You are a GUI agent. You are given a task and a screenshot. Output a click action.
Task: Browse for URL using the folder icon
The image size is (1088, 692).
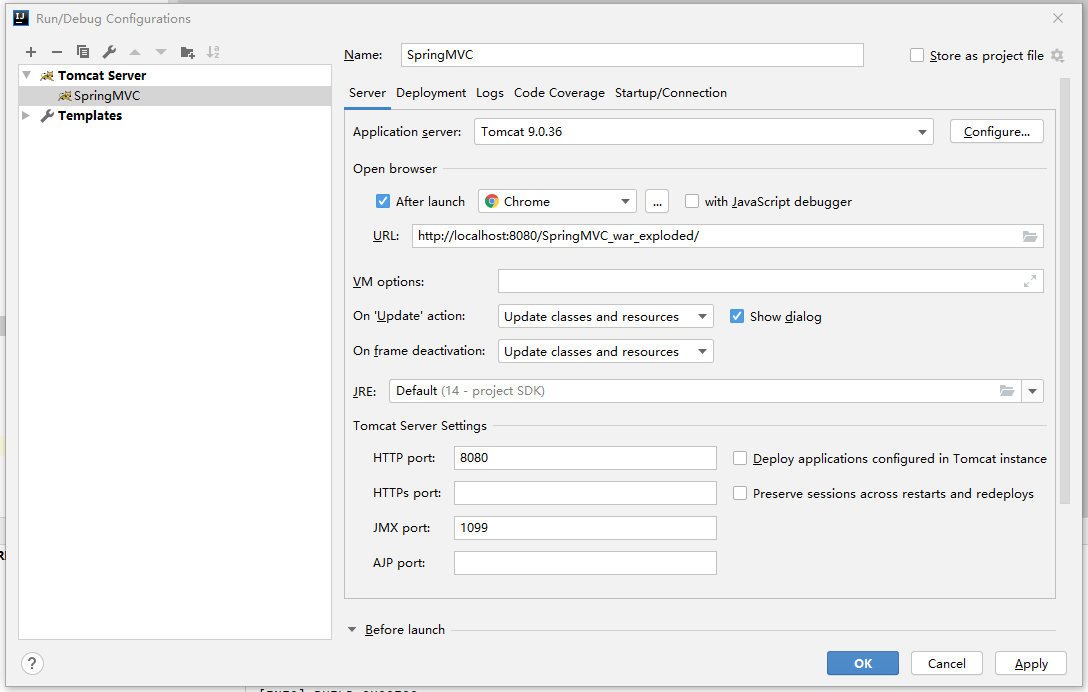pos(1030,237)
